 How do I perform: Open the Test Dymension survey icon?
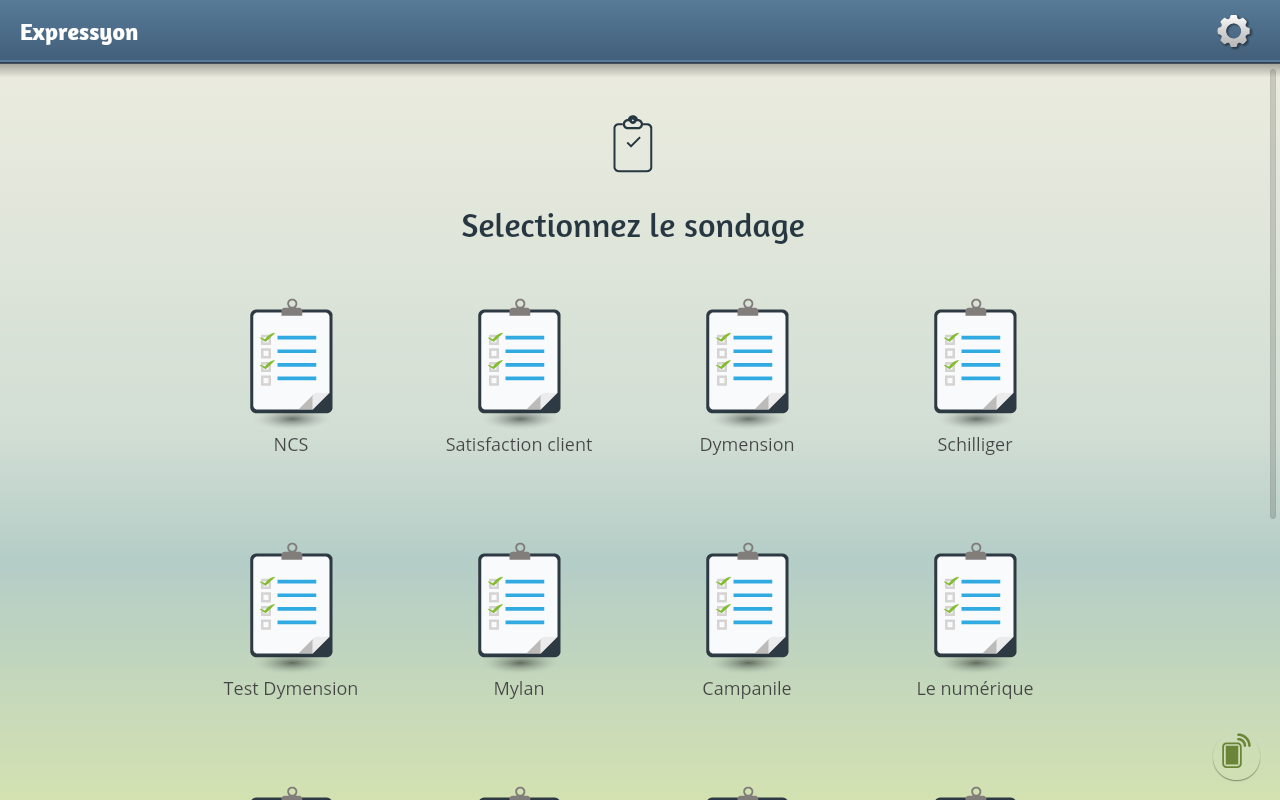[x=291, y=605]
